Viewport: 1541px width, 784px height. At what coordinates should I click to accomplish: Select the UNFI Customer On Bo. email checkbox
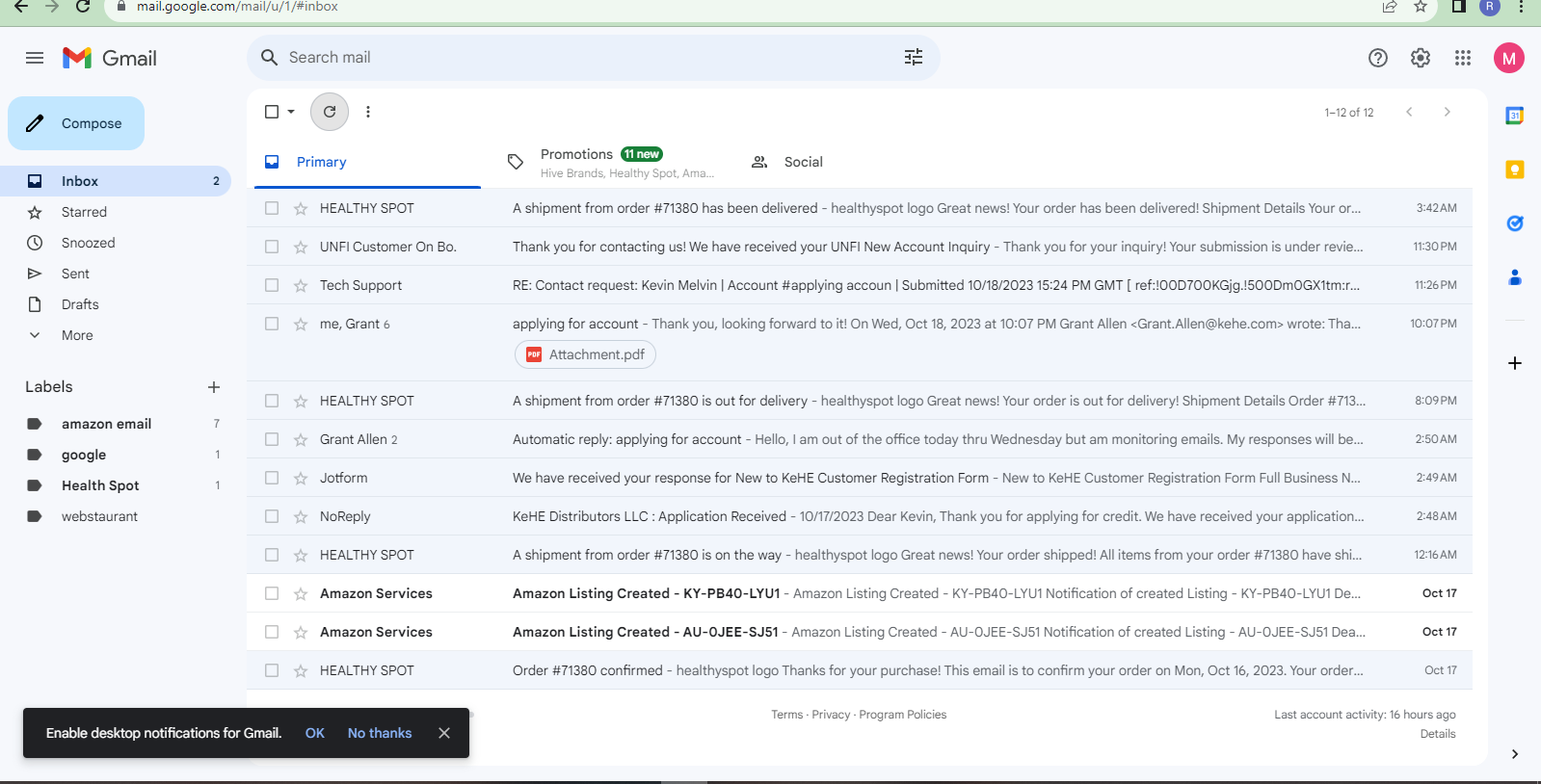pos(272,247)
